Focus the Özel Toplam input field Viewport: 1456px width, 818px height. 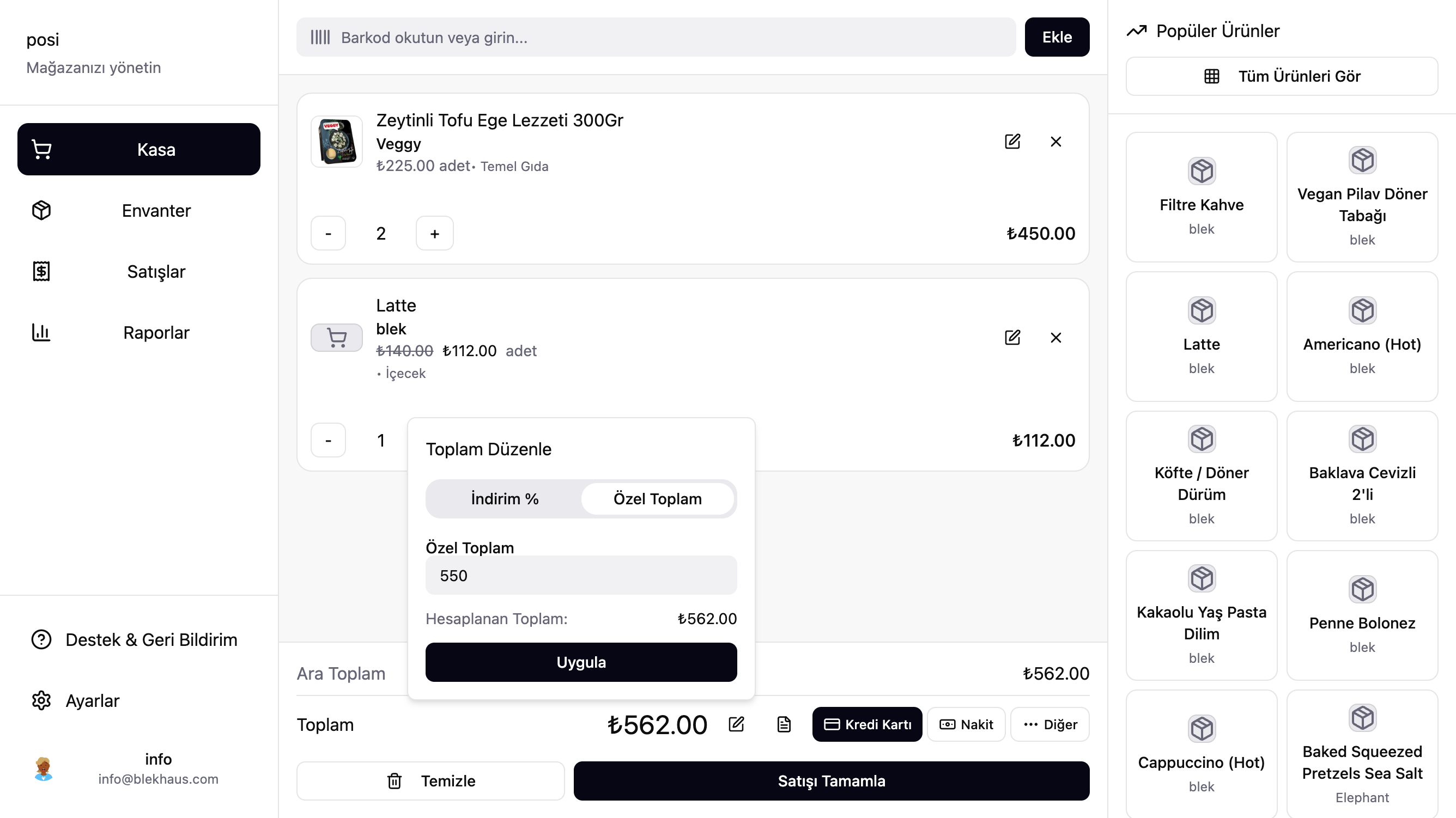[580, 576]
